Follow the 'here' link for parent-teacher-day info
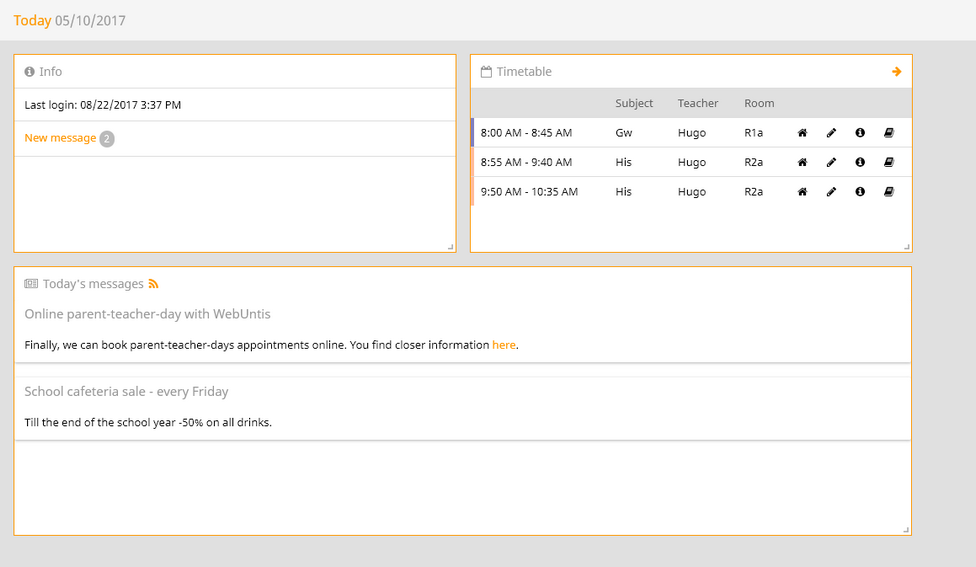Viewport: 976px width, 567px height. [504, 345]
